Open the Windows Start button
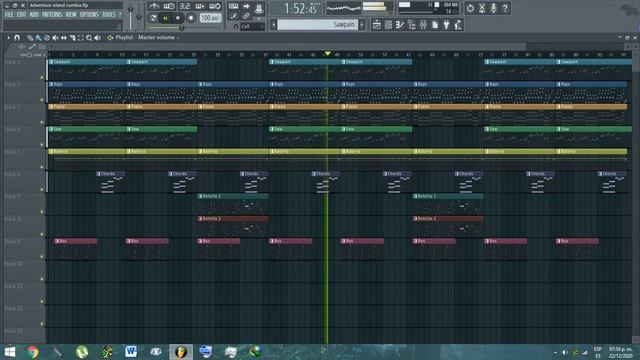Image resolution: width=640 pixels, height=360 pixels. [x=9, y=351]
